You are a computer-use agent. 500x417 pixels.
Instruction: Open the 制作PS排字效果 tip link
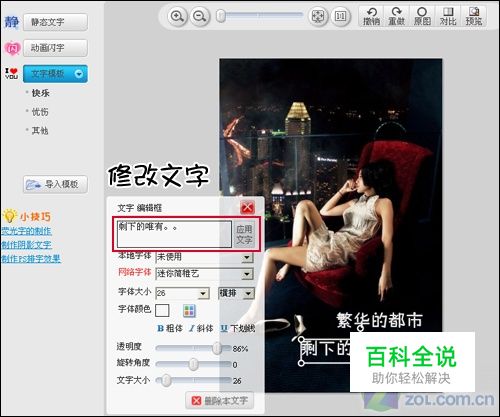31,259
